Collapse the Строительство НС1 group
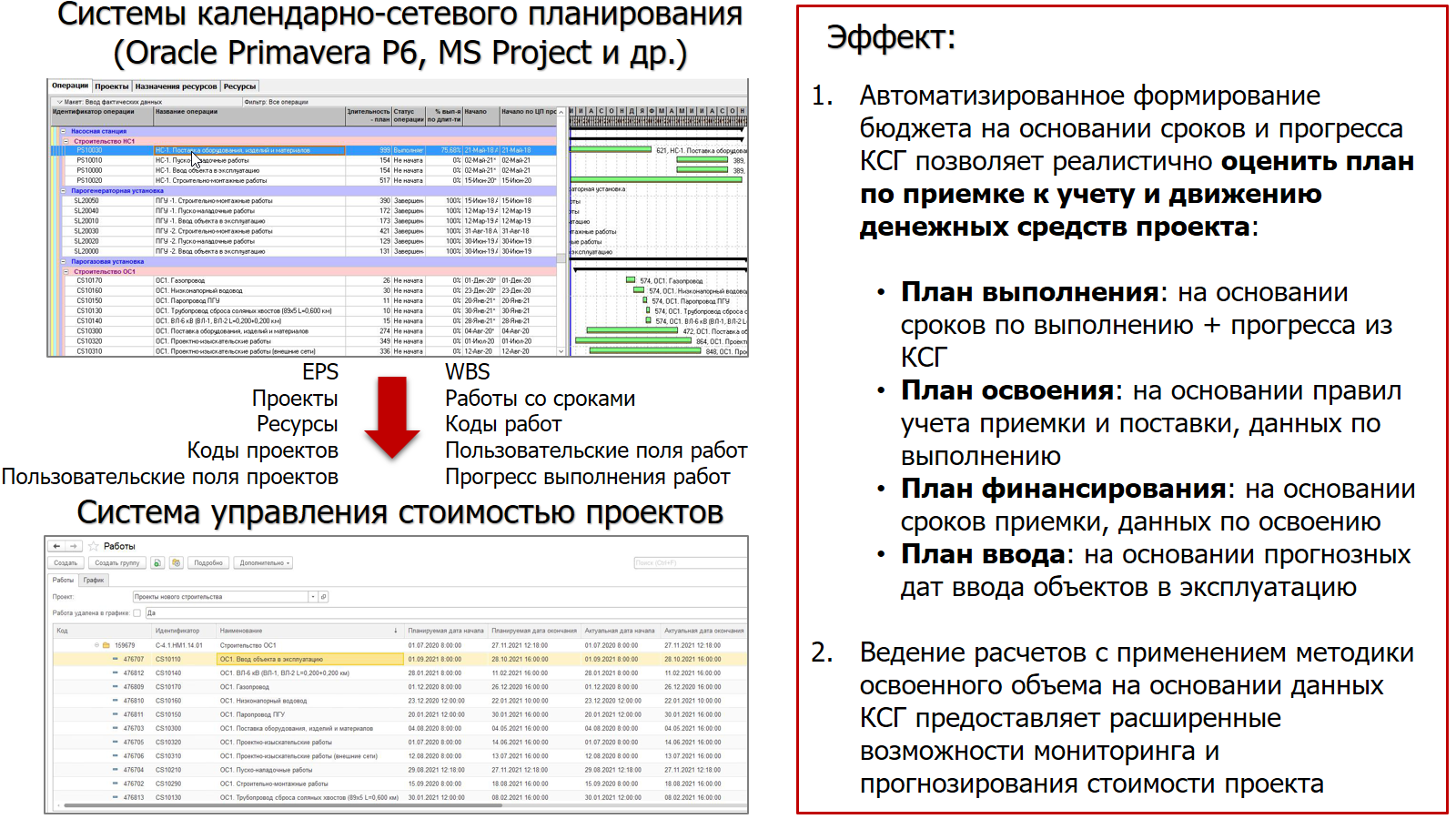Image resolution: width=1456 pixels, height=819 pixels. coord(67,141)
